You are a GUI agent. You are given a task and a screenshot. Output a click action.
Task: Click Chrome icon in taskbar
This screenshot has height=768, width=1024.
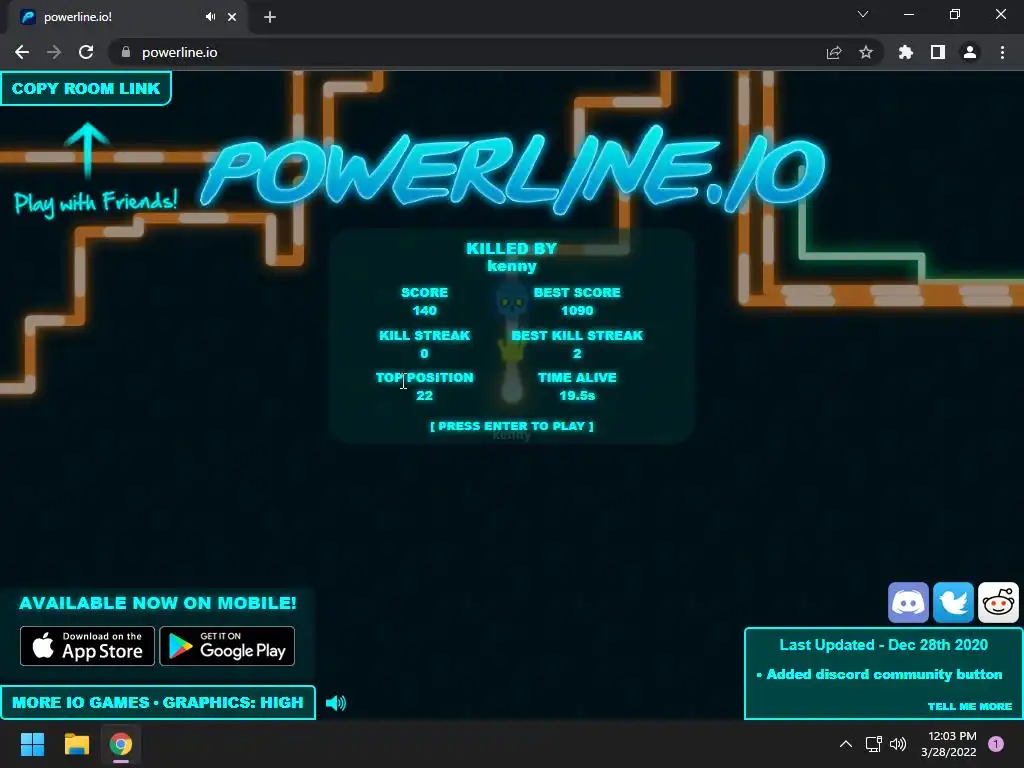pyautogui.click(x=121, y=744)
